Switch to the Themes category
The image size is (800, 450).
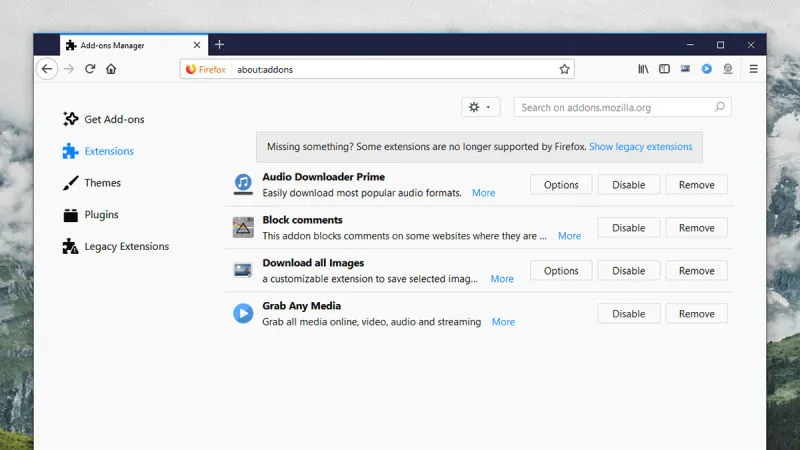click(102, 183)
